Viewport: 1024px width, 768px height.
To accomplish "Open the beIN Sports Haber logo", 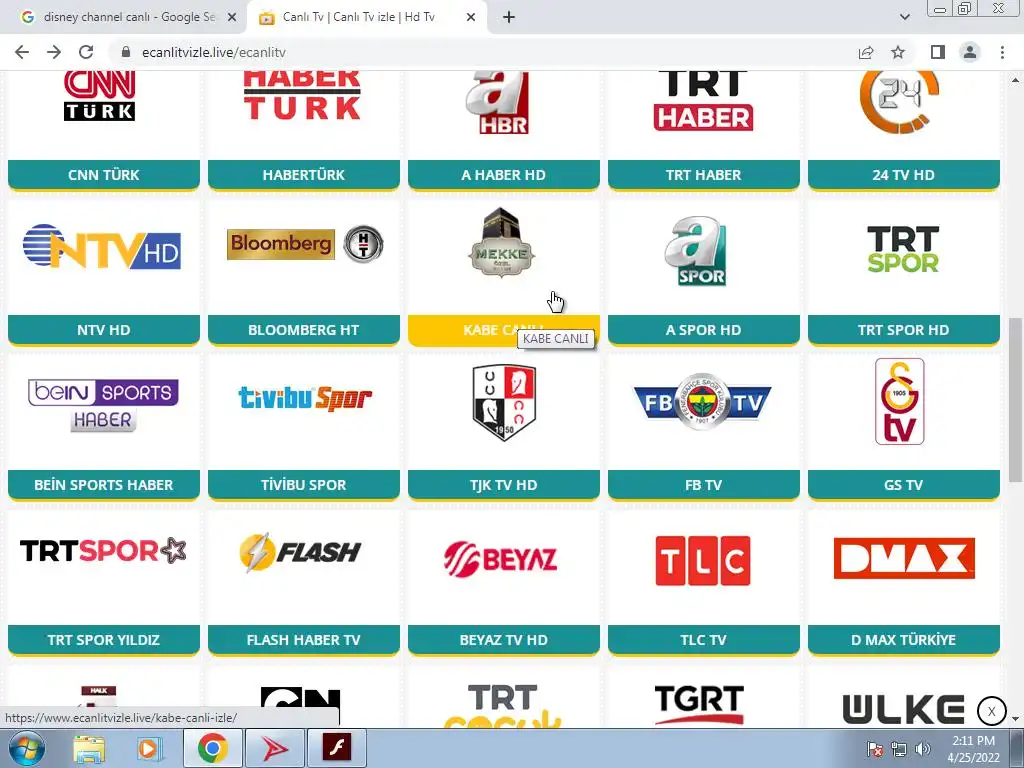I will pos(103,405).
